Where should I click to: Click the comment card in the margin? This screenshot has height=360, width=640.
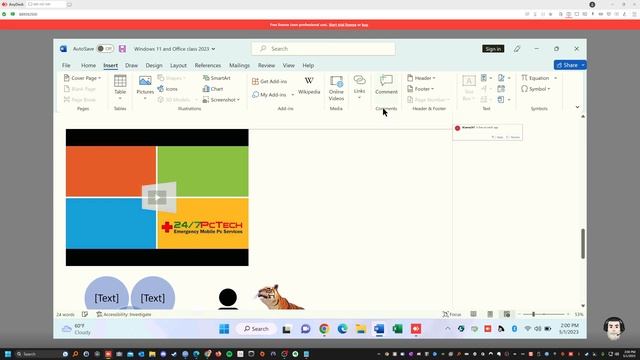click(487, 132)
